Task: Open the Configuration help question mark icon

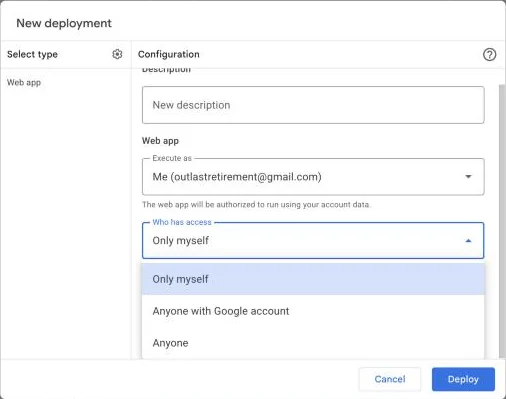Action: coord(489,54)
